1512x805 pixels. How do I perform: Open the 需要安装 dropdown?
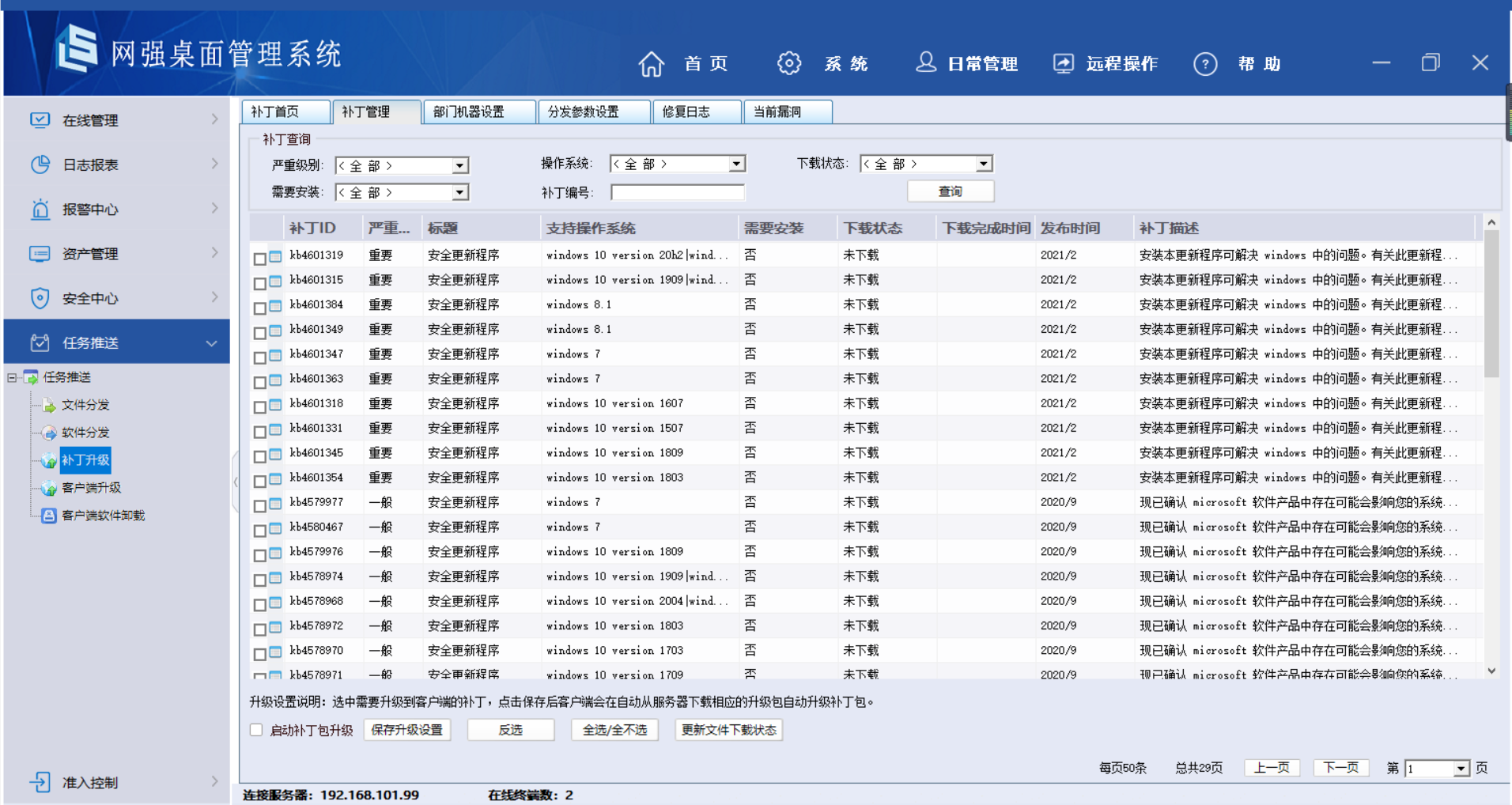click(x=459, y=192)
